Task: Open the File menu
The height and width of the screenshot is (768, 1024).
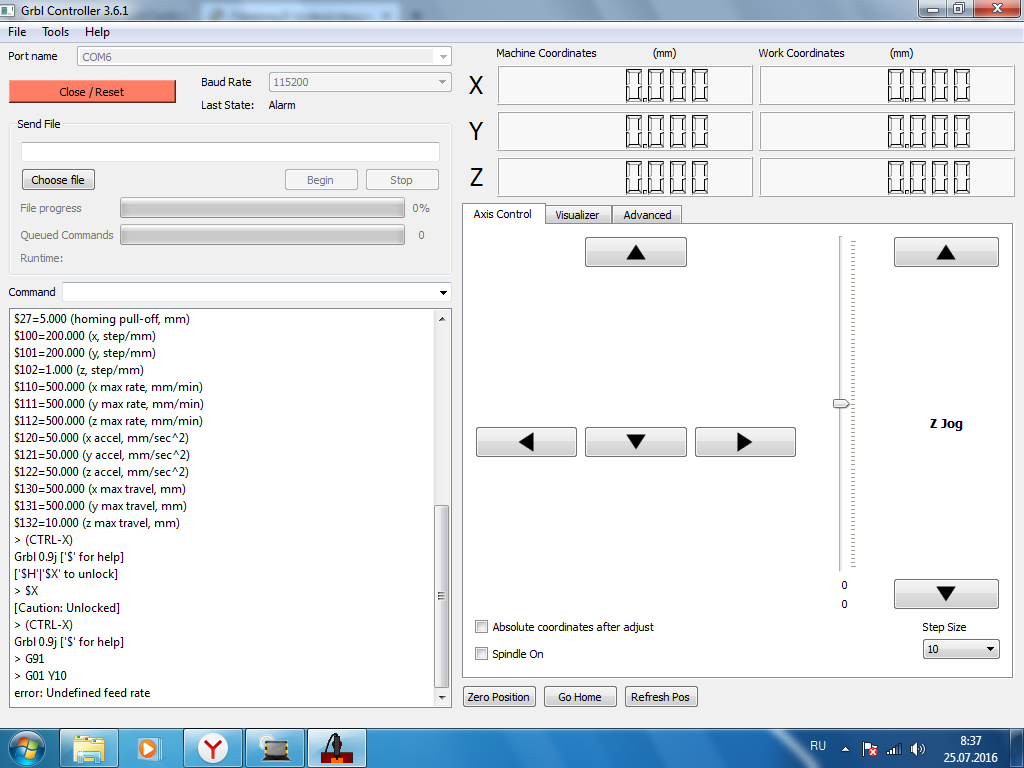Action: click(17, 32)
